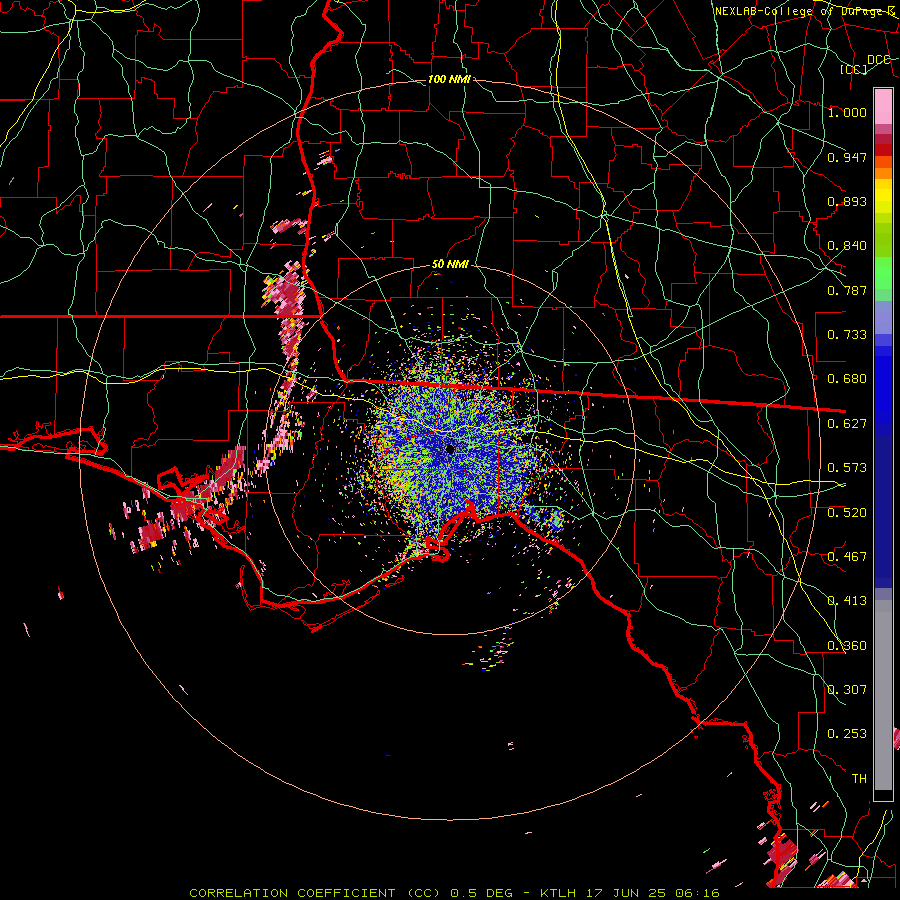
Task: Click the 0.307 scale value
Action: click(847, 690)
